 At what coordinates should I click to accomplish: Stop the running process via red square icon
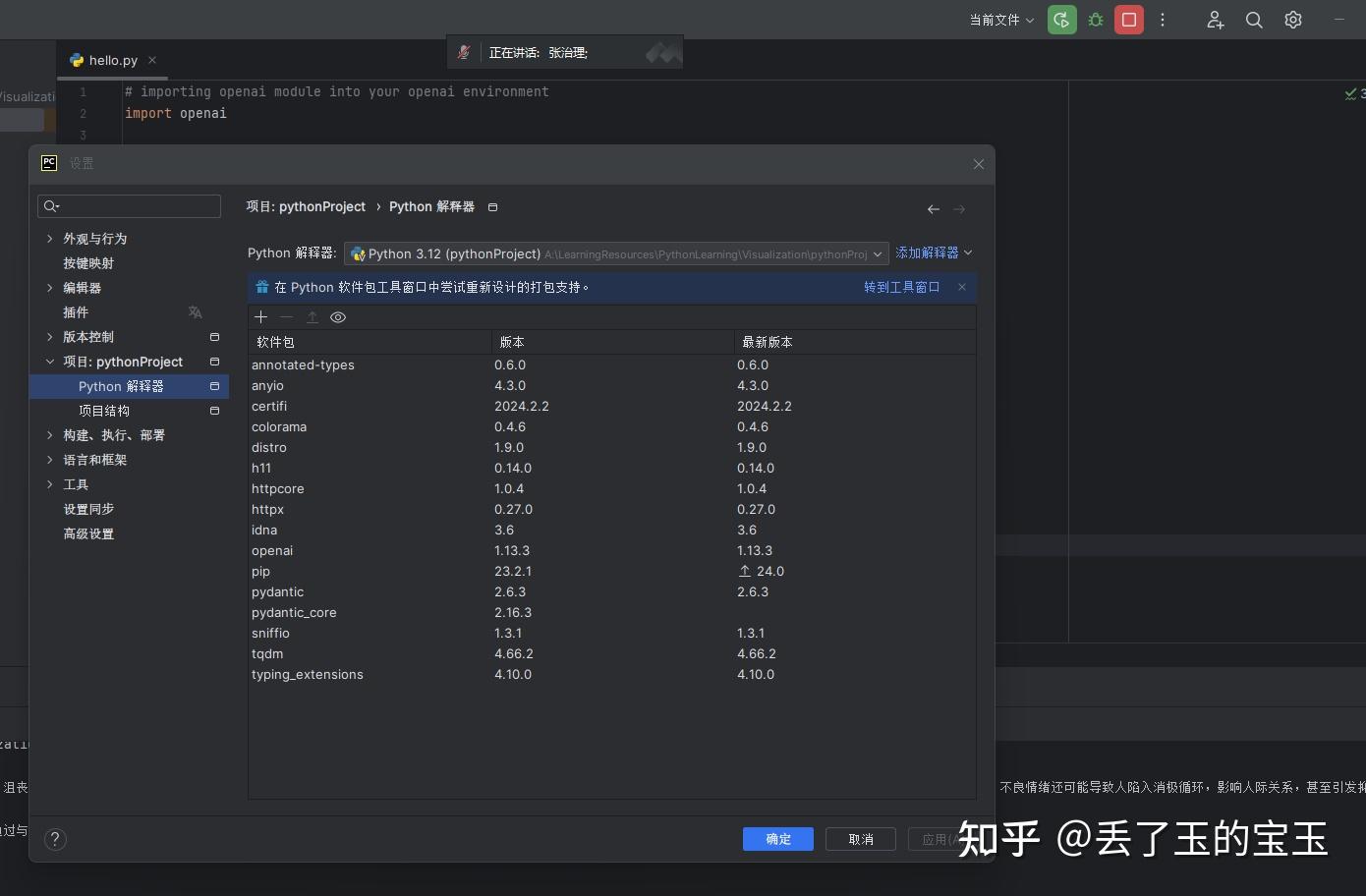point(1129,20)
